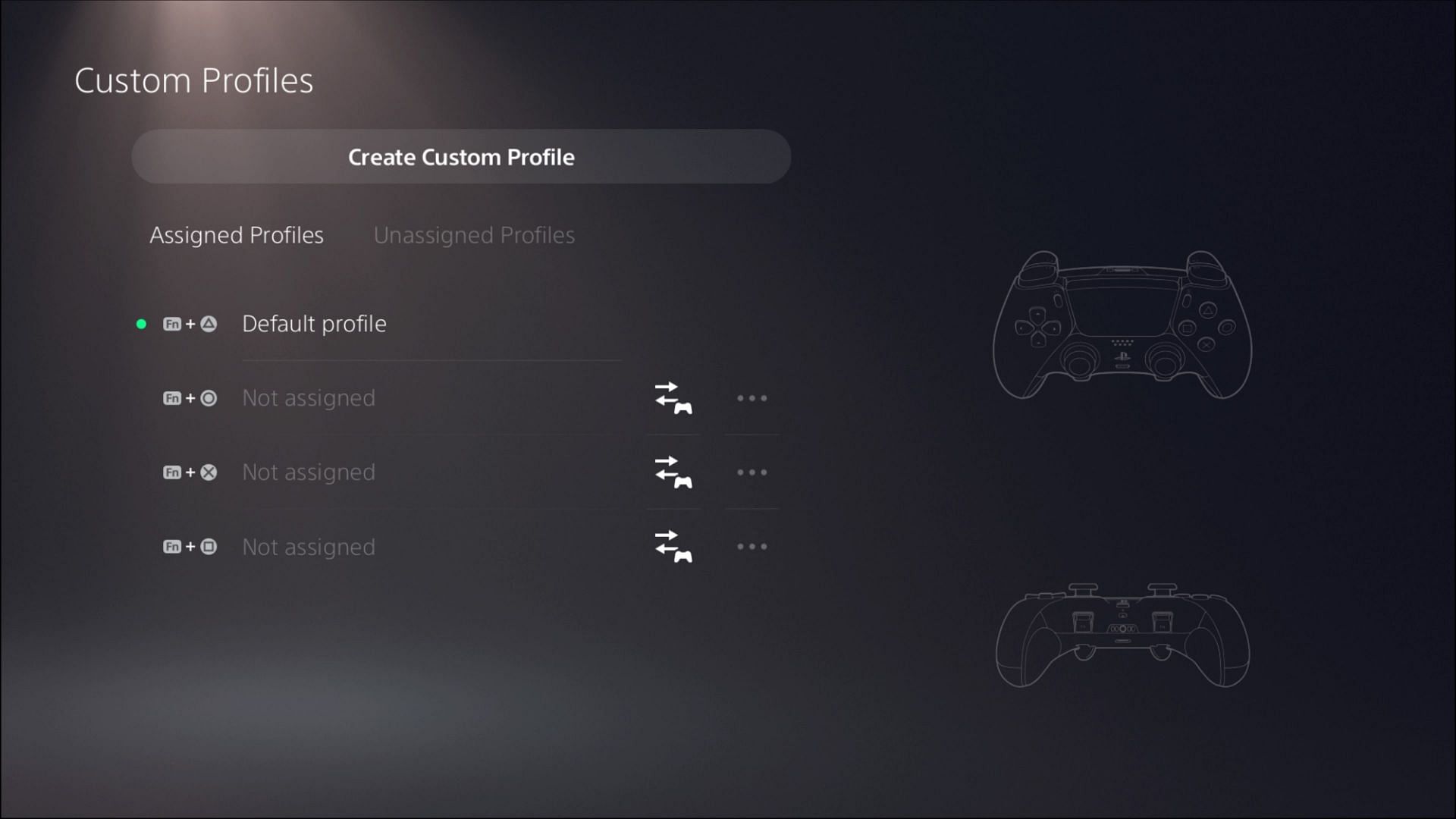Screen dimensions: 1456x819
Task: Open options menu for Fn+Circle profile
Action: [752, 398]
